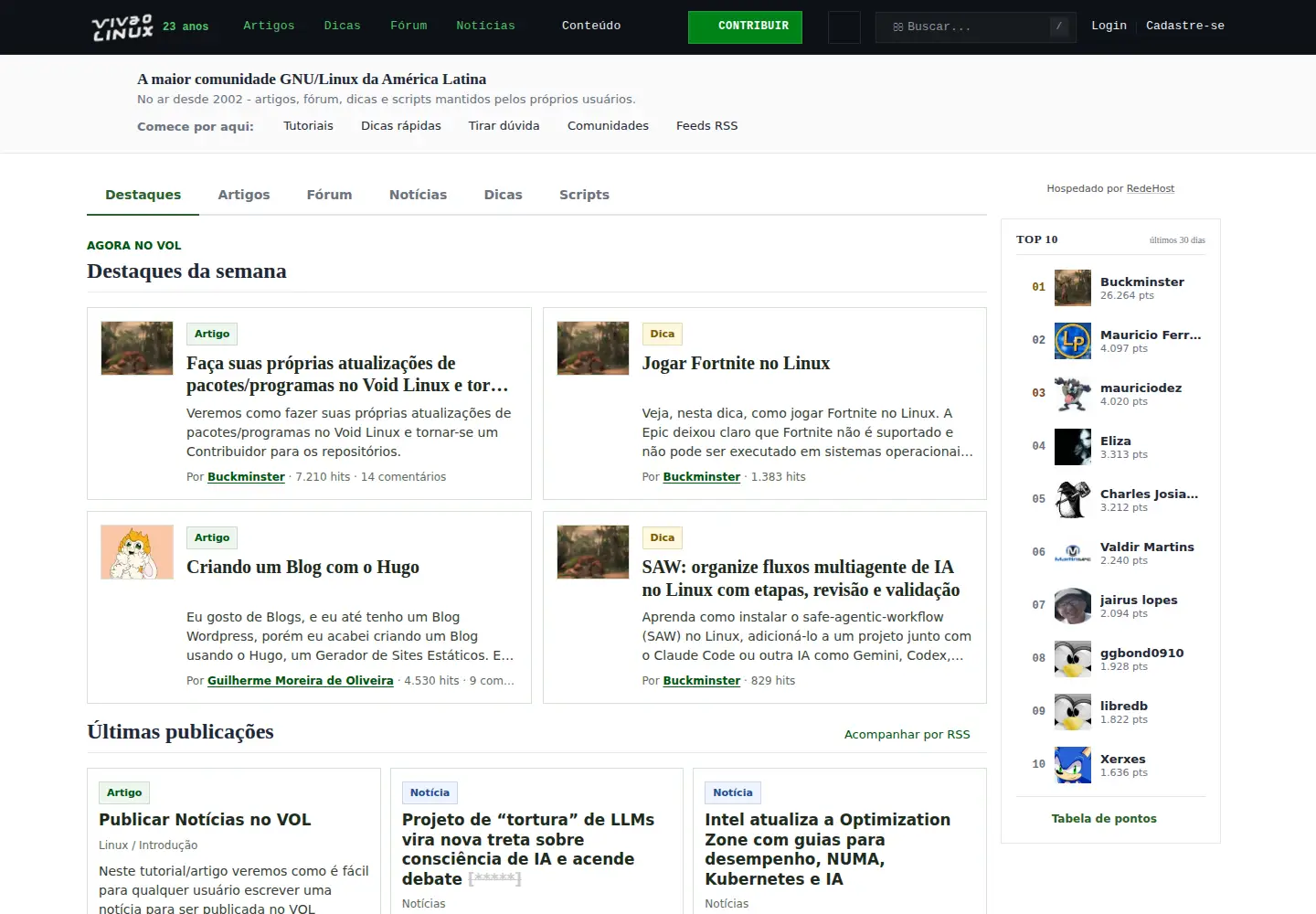Image resolution: width=1316 pixels, height=914 pixels.
Task: Open Login link in header
Action: point(1109,26)
